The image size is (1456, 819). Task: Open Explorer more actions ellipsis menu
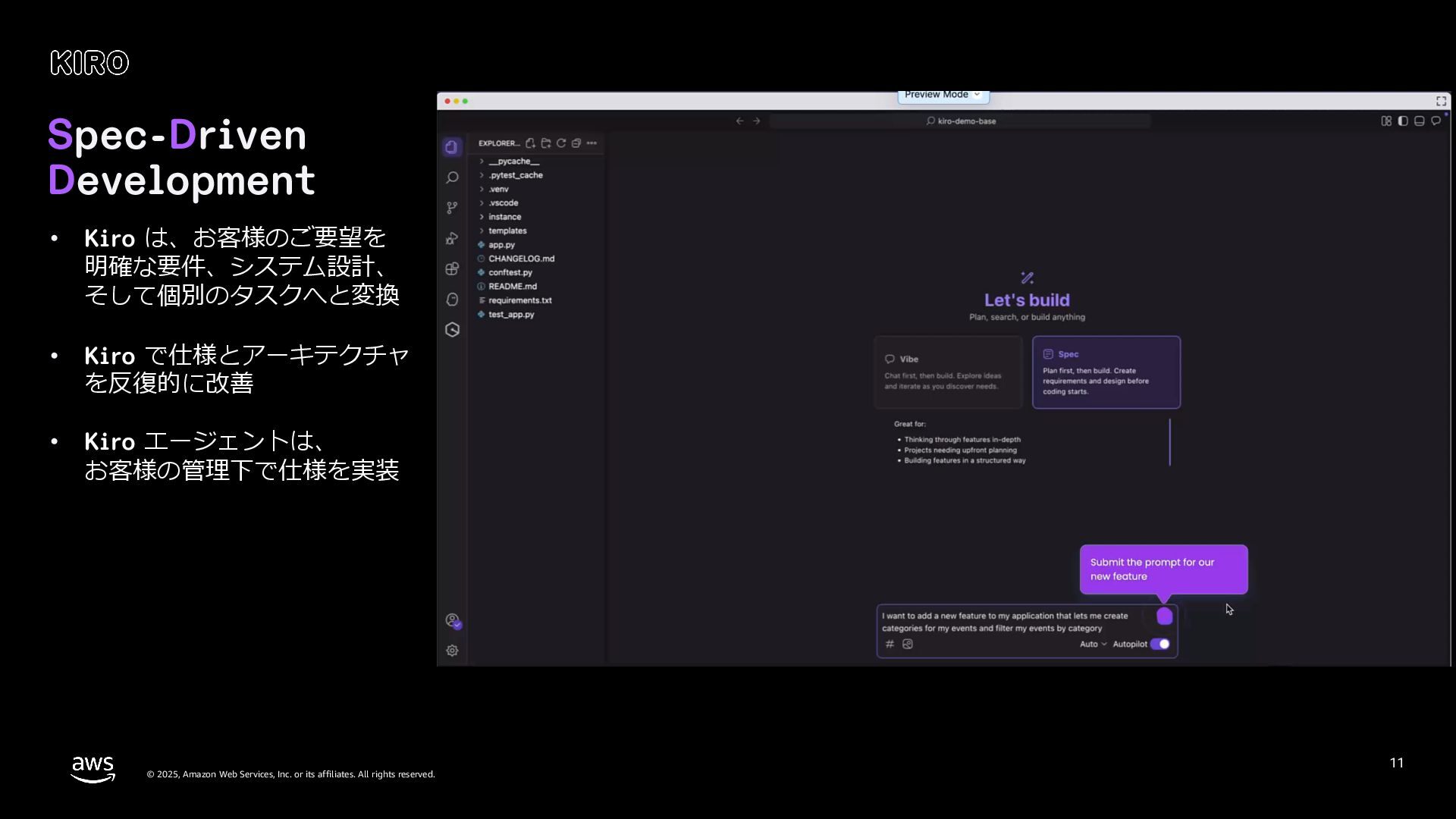591,143
